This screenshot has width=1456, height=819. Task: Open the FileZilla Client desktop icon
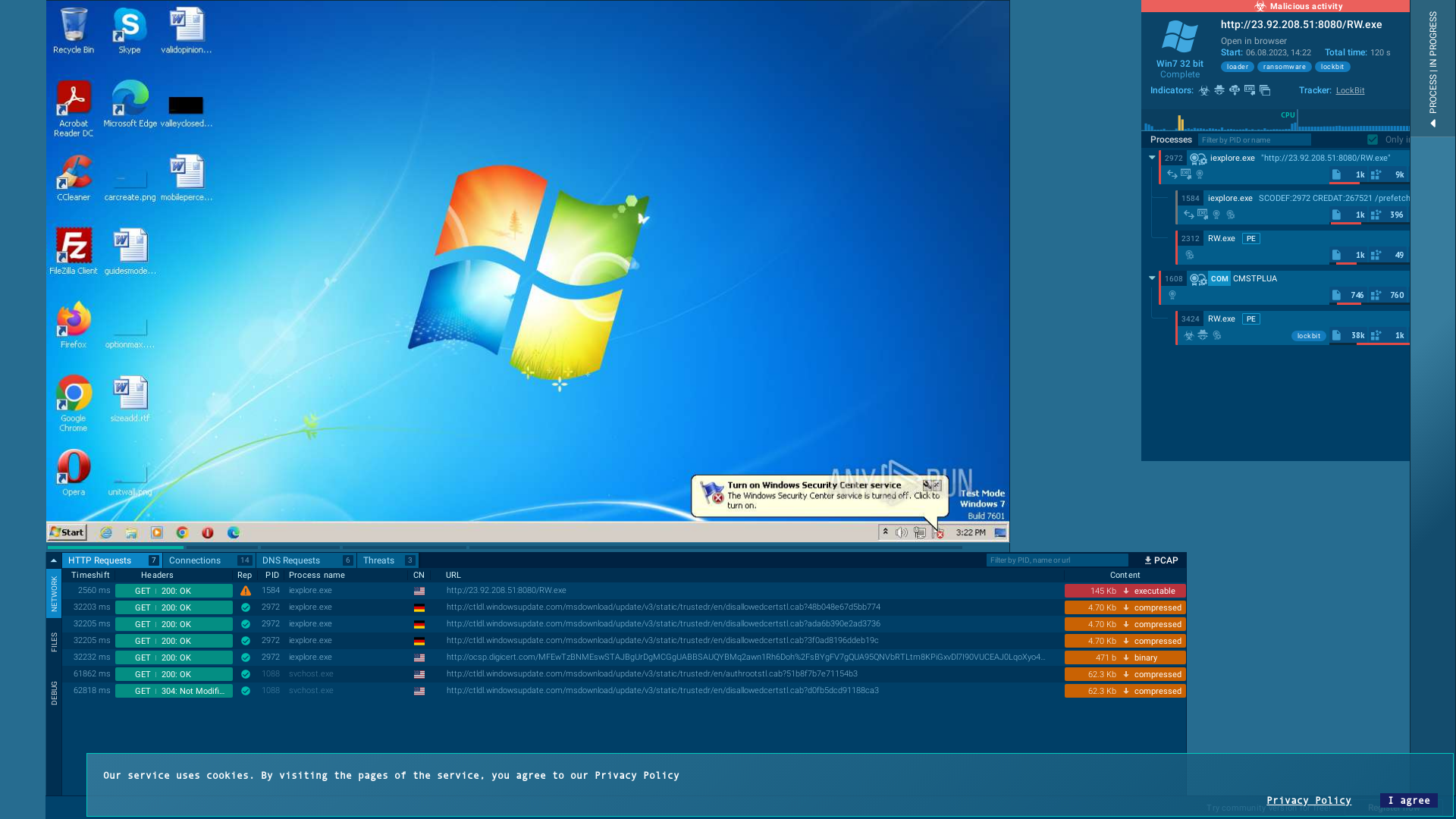pos(74,251)
